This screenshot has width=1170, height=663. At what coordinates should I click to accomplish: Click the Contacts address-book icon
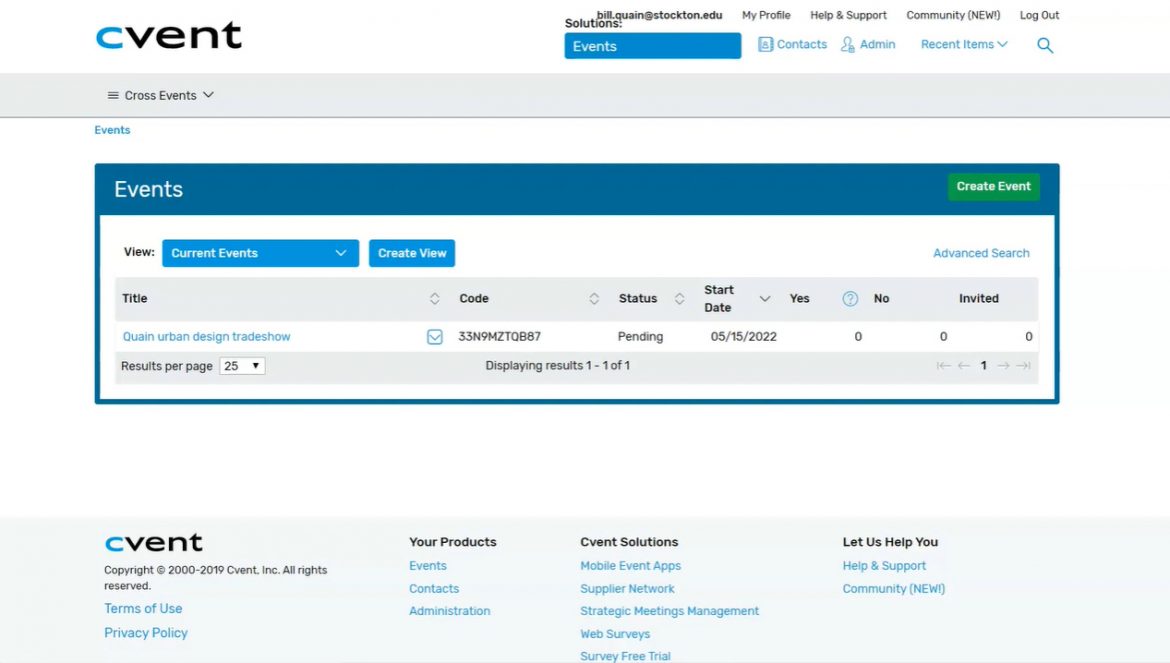pyautogui.click(x=764, y=44)
